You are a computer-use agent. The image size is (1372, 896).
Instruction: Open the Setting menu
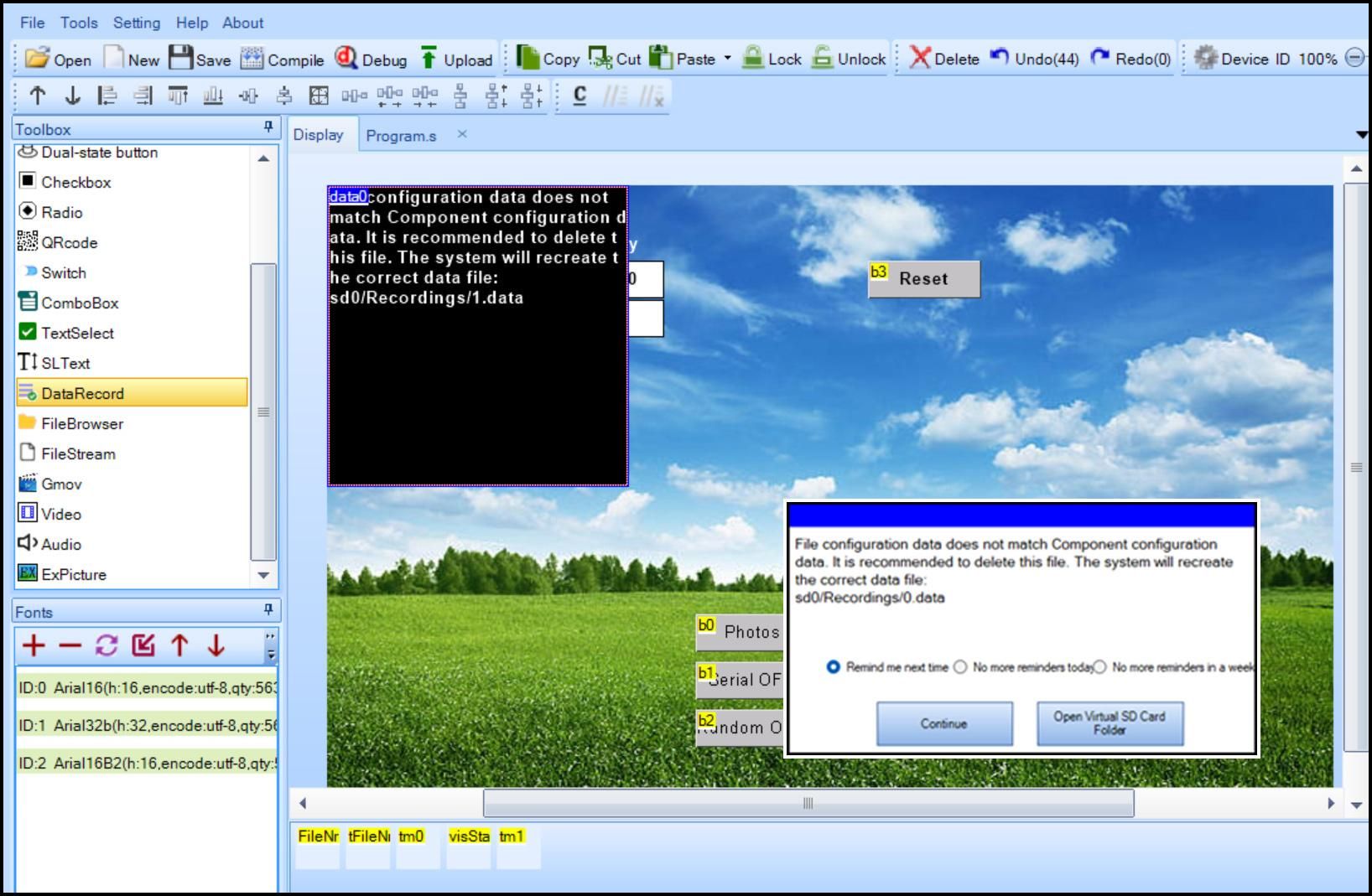pos(137,23)
